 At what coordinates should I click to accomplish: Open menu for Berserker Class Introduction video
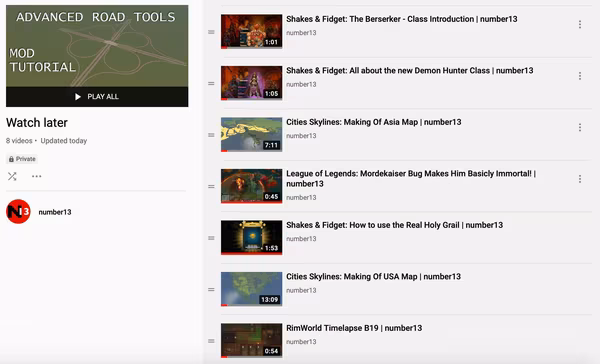coord(580,24)
